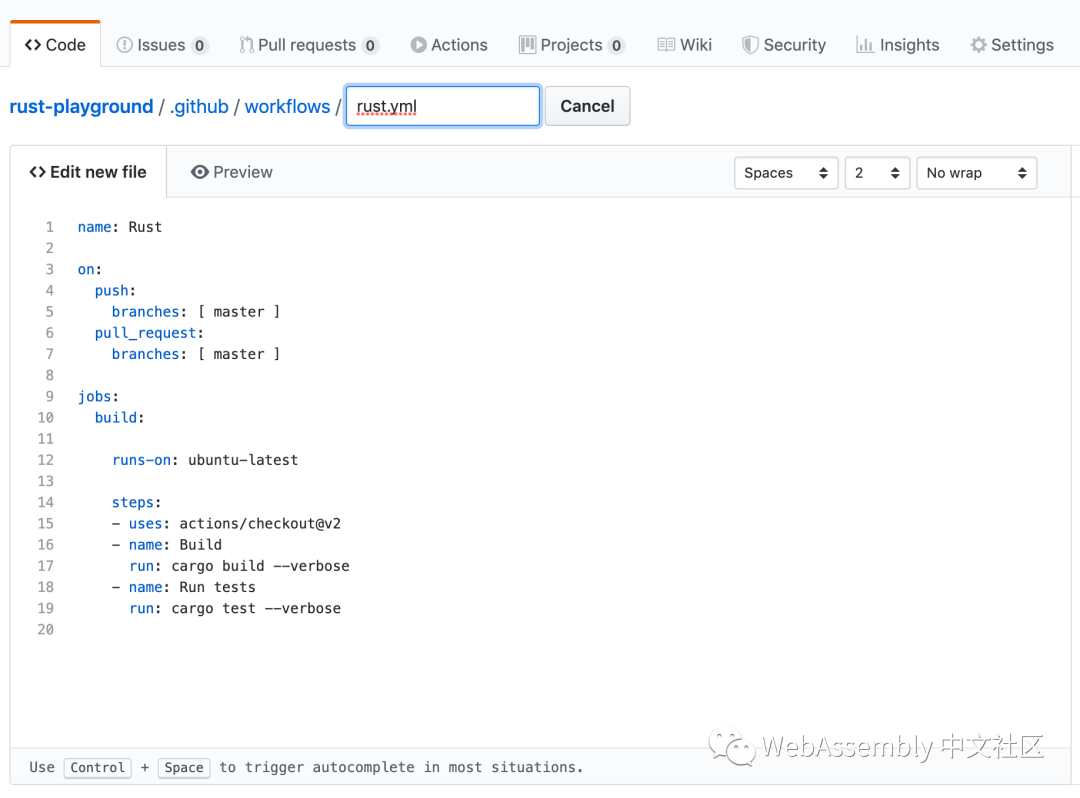This screenshot has height=798, width=1080.
Task: Click the 'push:' line in editor
Action: pos(115,291)
